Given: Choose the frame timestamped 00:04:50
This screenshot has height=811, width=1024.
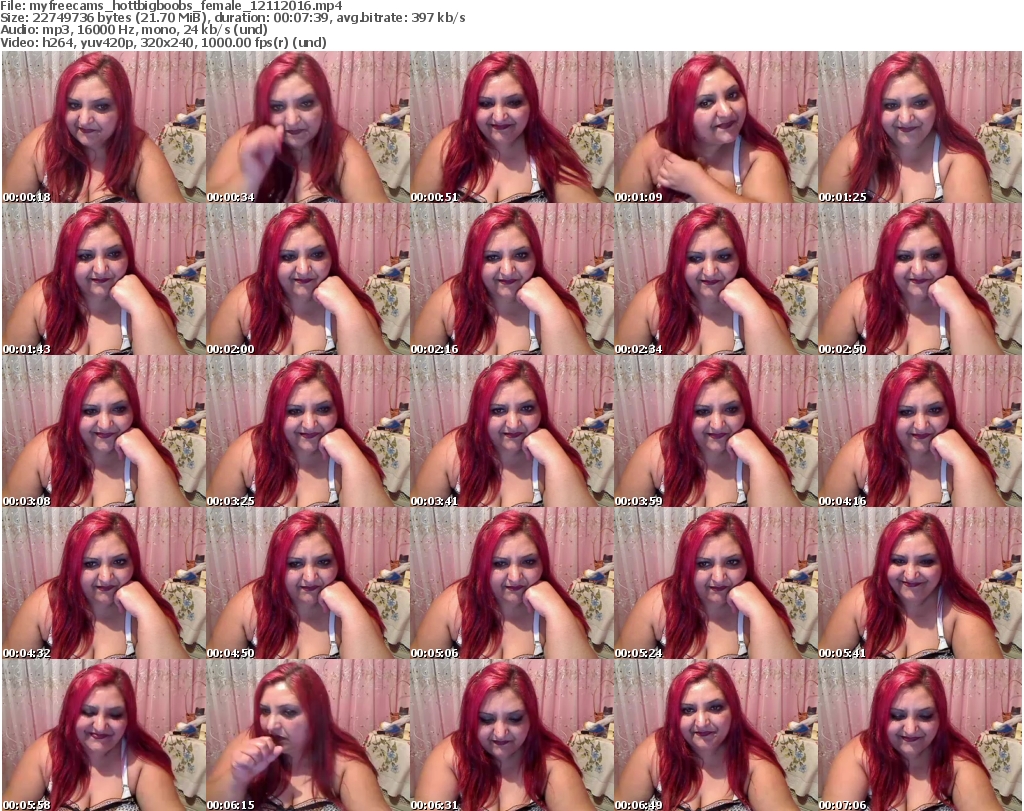Looking at the screenshot, I should pos(308,583).
